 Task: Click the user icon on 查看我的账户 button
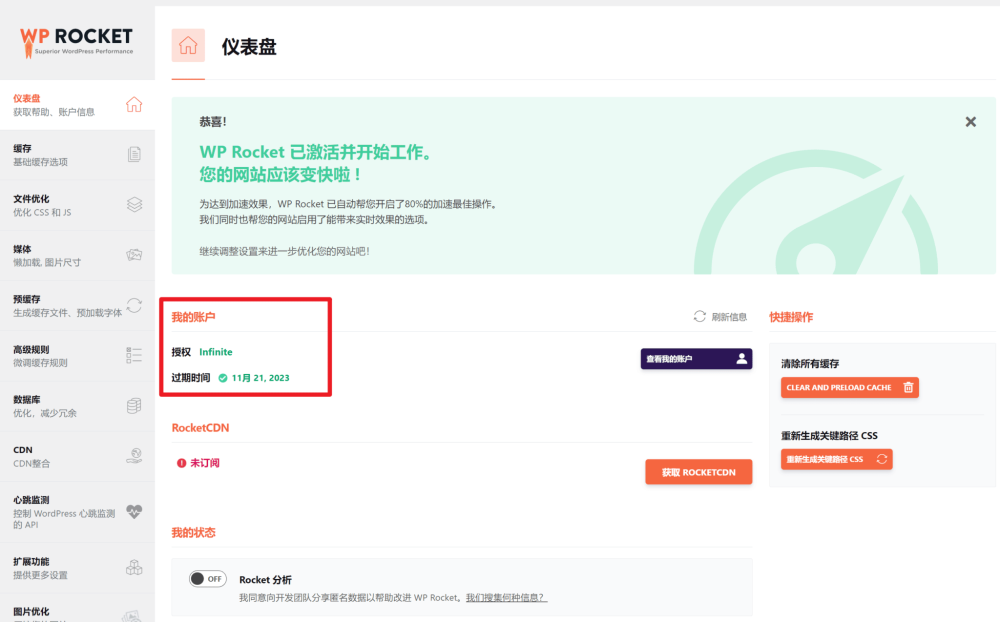[741, 359]
